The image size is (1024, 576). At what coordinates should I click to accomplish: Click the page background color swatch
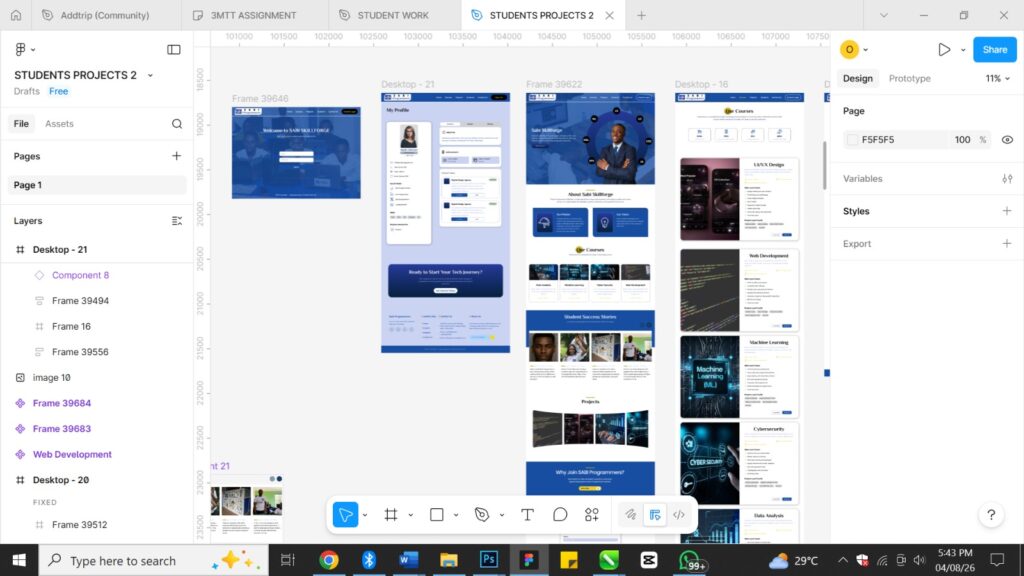click(852, 140)
